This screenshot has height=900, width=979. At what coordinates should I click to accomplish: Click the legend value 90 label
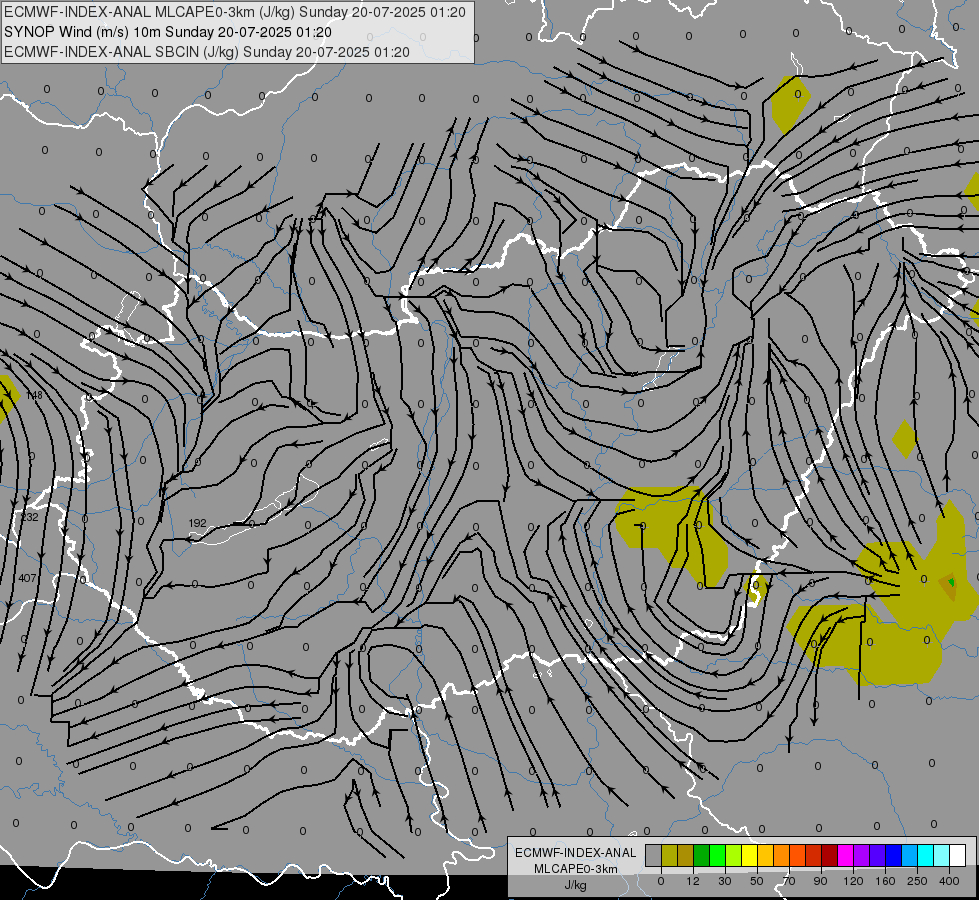820,881
